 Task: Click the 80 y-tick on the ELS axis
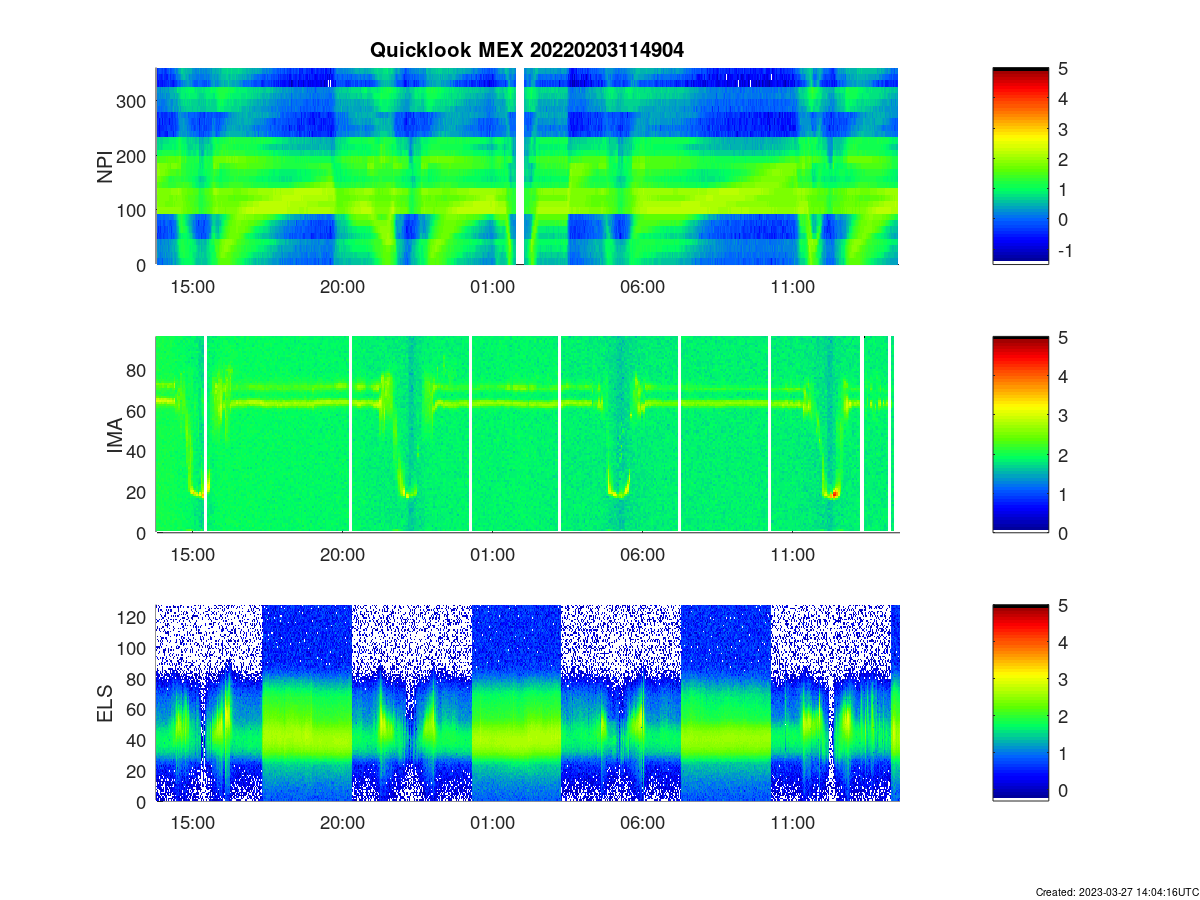[x=138, y=680]
